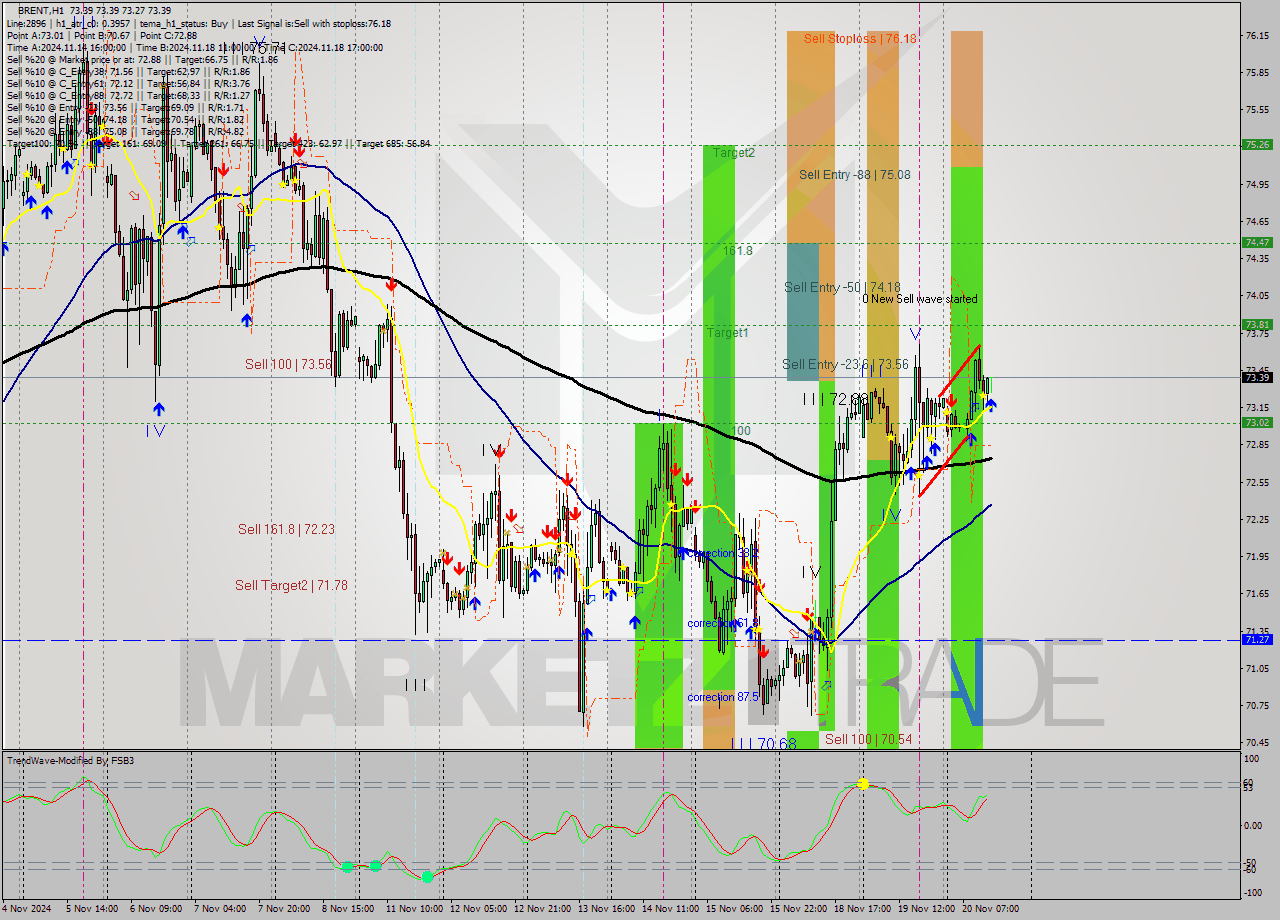Select the 'Sell Stoploss | 76.18' label
This screenshot has height=920, width=1280.
860,38
